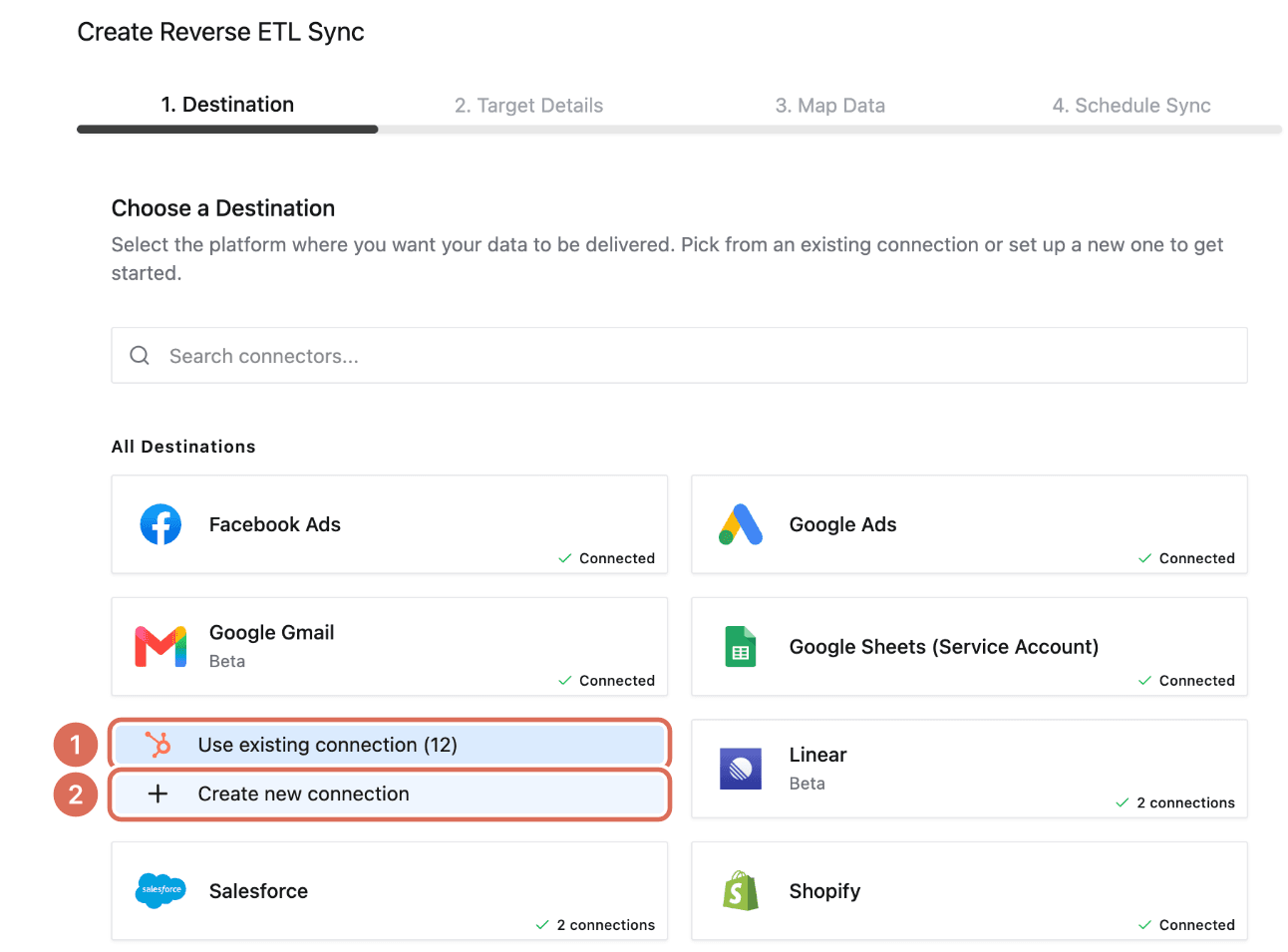This screenshot has width=1288, height=952.
Task: Select Create new connection
Action: (x=389, y=794)
